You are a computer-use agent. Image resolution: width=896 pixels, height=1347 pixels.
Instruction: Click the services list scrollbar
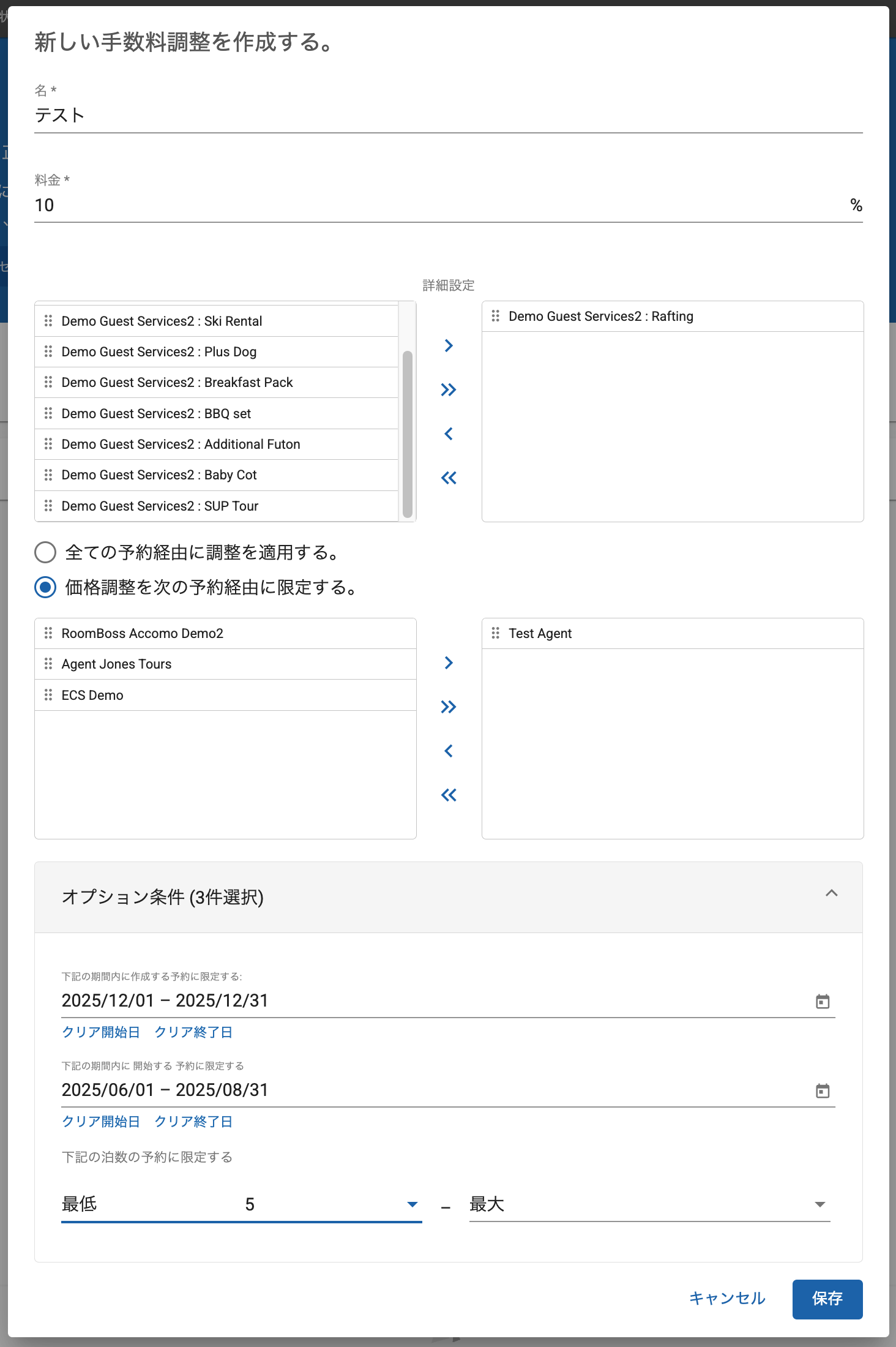[x=408, y=433]
